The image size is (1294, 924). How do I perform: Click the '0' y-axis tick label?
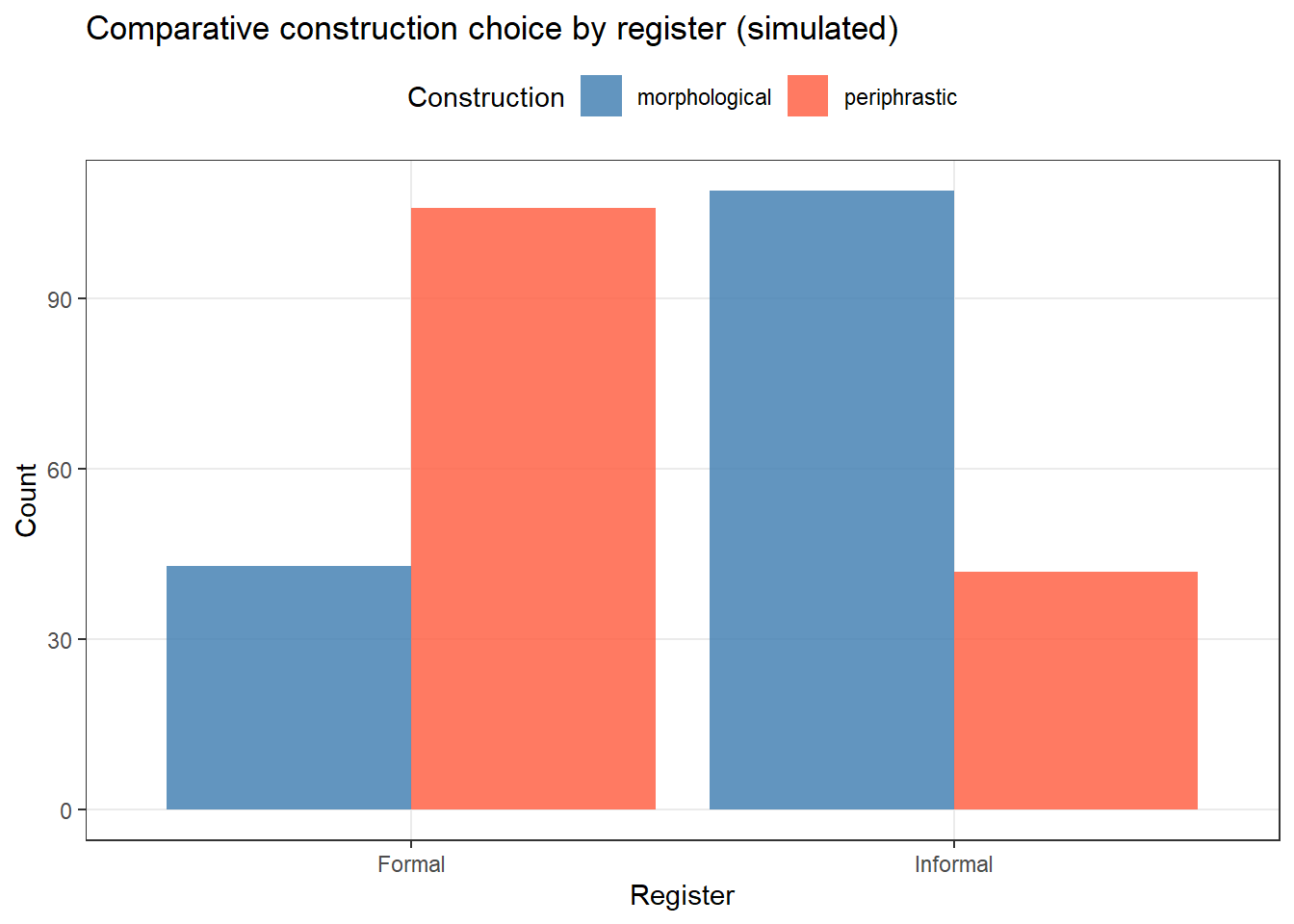pos(65,810)
